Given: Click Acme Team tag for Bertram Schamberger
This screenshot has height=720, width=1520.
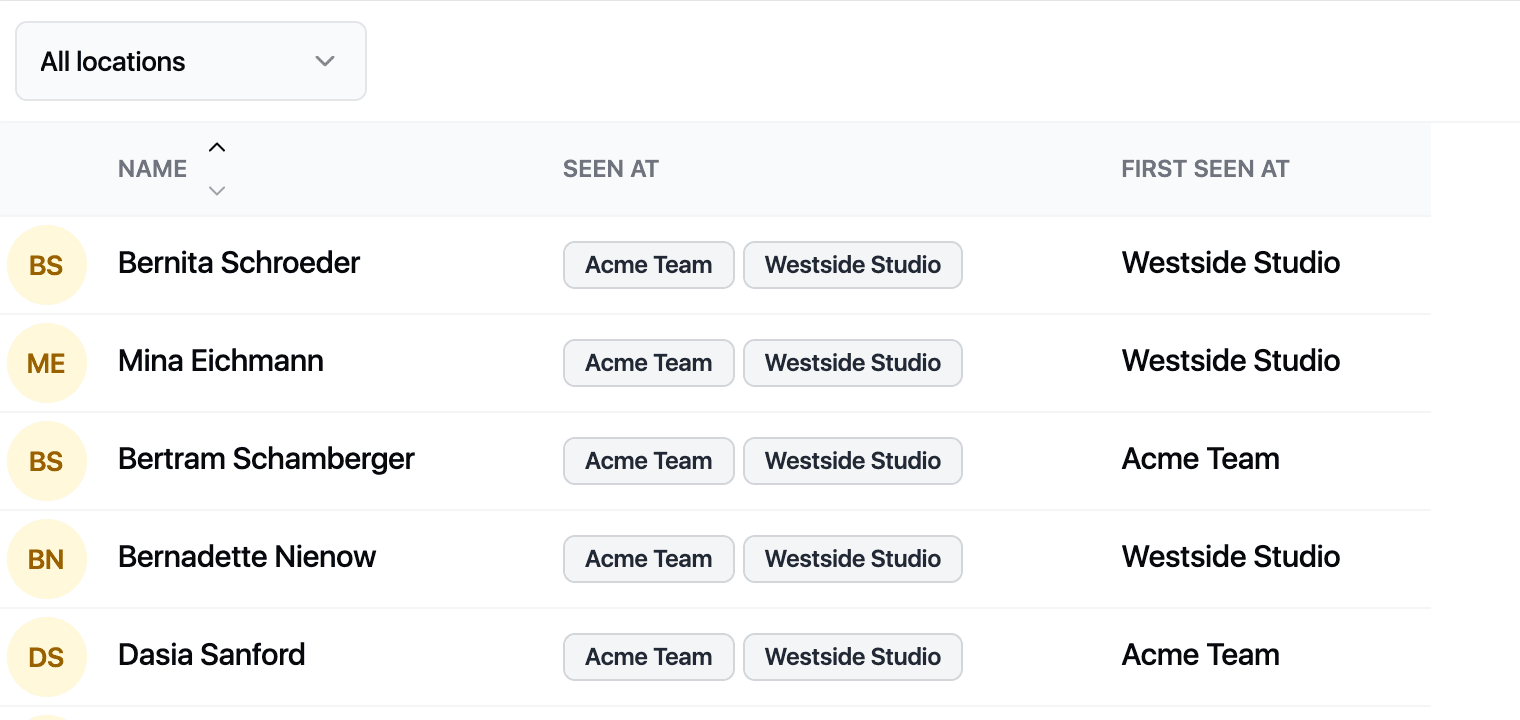Looking at the screenshot, I should tap(649, 461).
